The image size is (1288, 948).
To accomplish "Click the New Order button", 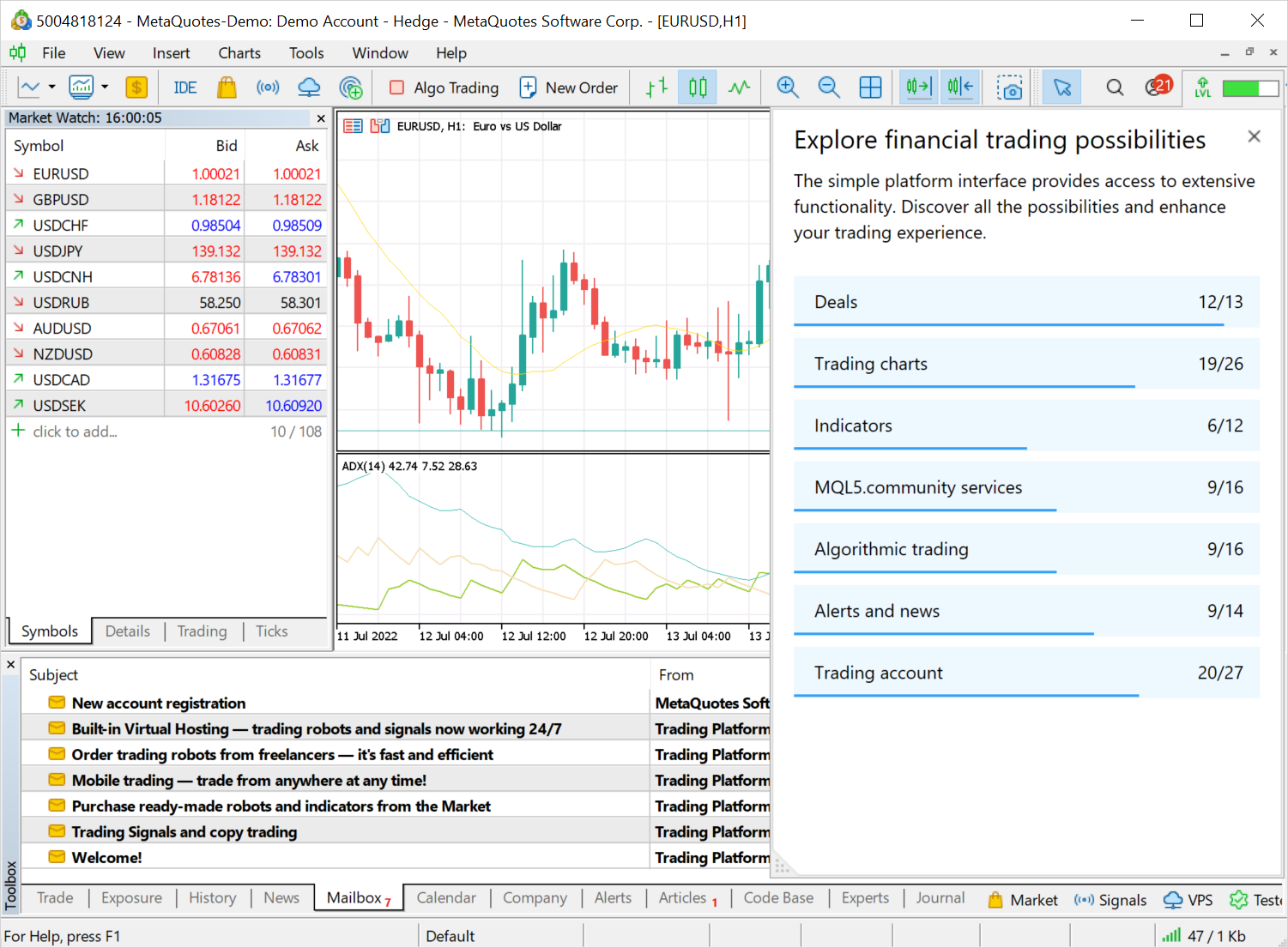I will (569, 87).
